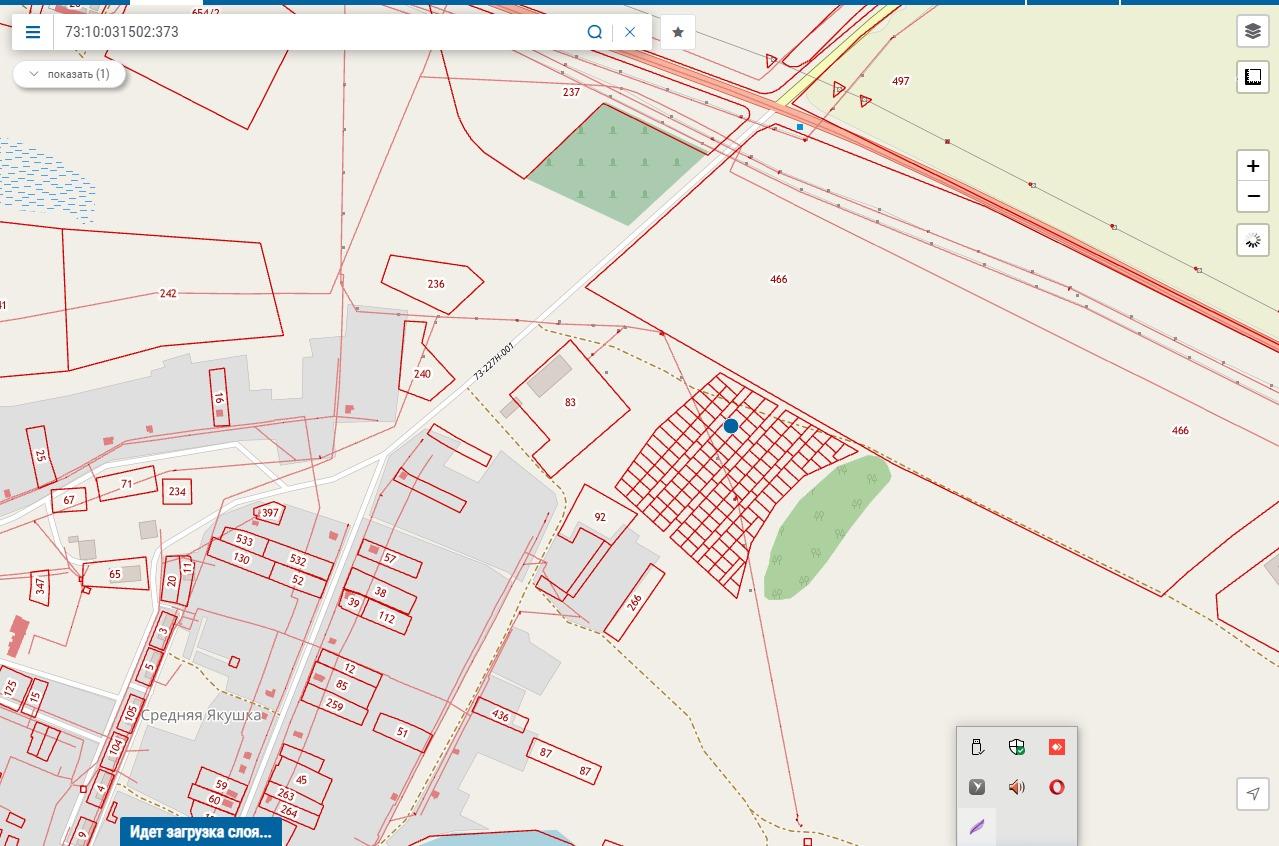Click the speaker volume tray icon
1279x846 pixels.
[1017, 787]
